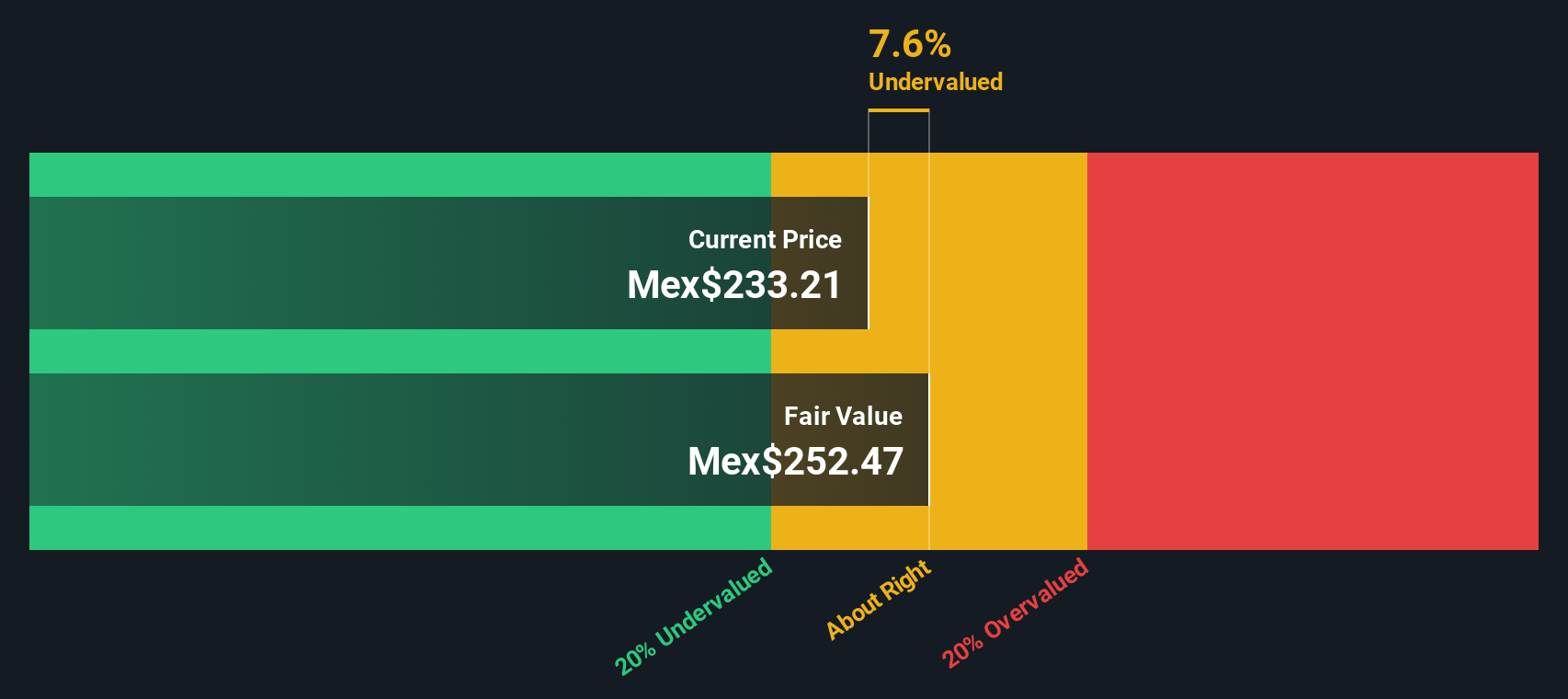Click the 20% Undervalued axis label
Screen dimensions: 1568x699
point(694,616)
